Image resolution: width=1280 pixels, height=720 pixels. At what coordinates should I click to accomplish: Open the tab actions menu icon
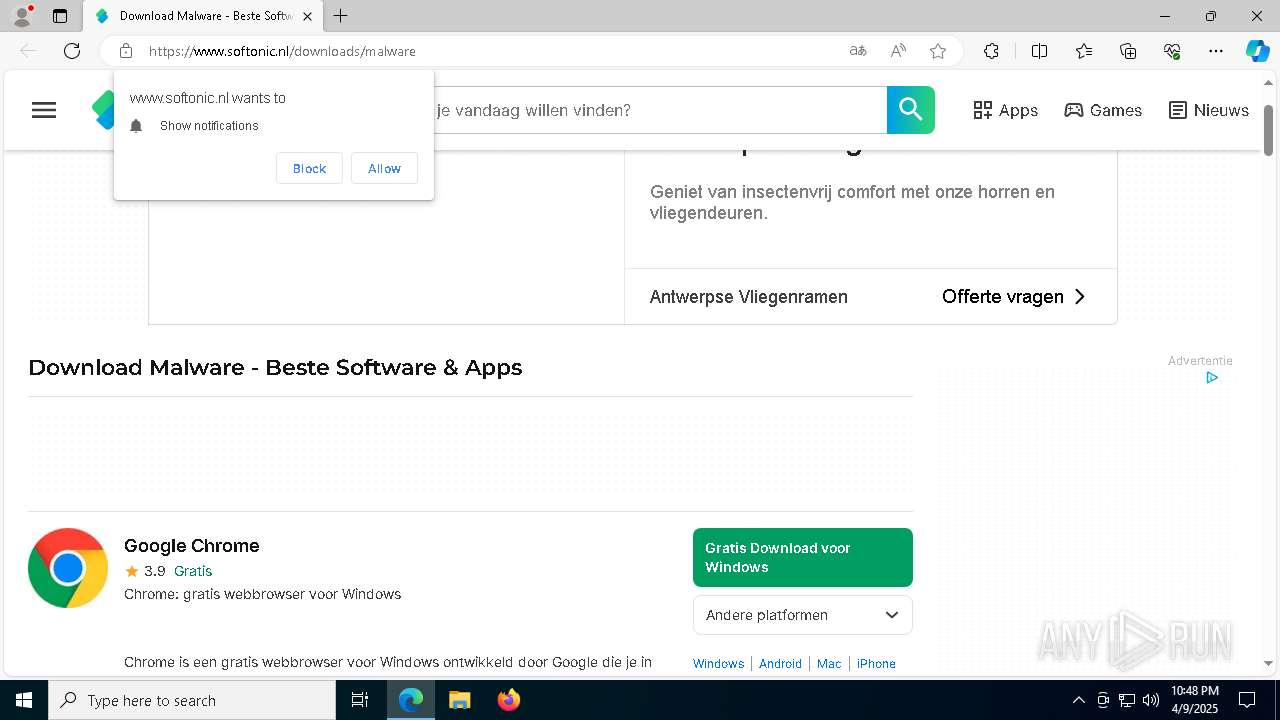coord(60,16)
